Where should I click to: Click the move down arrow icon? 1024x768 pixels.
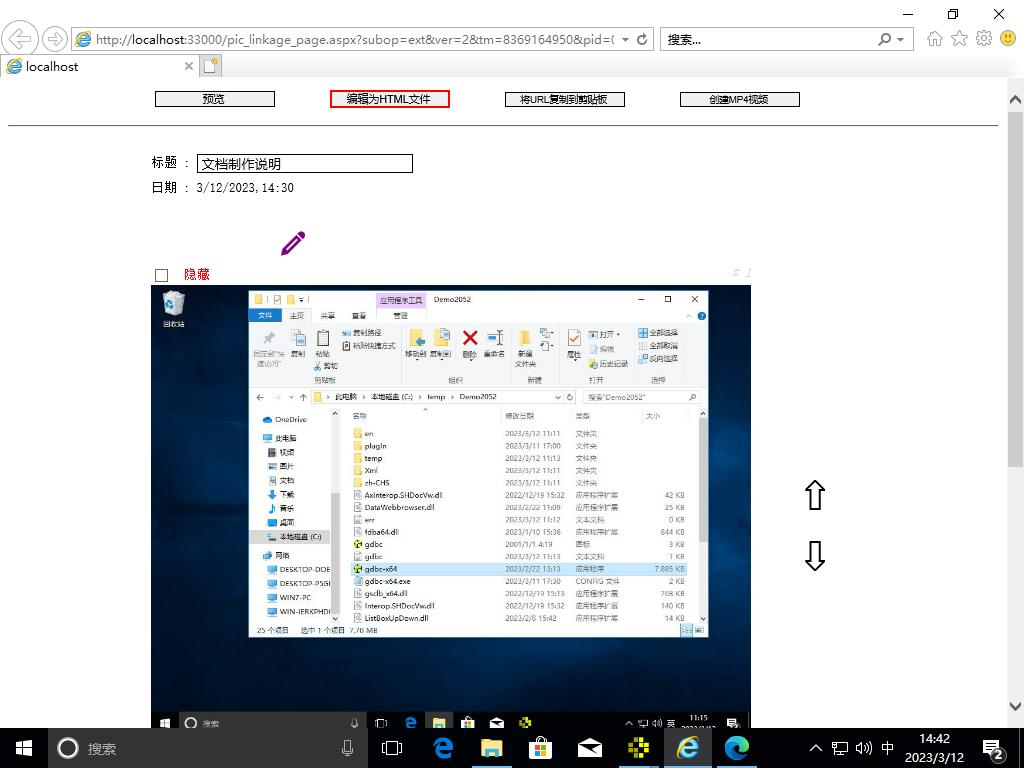[815, 556]
